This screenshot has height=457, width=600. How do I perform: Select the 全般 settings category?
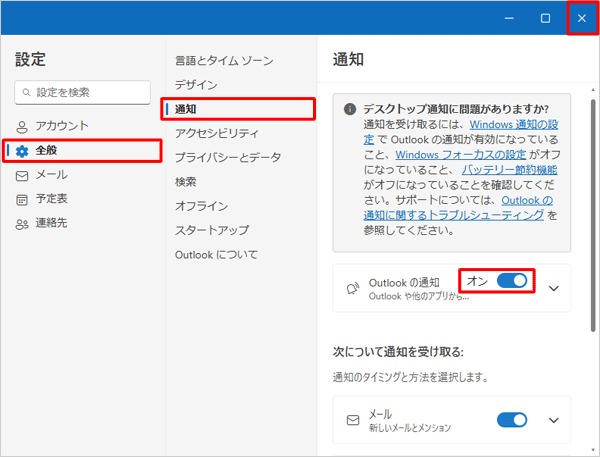coord(83,150)
